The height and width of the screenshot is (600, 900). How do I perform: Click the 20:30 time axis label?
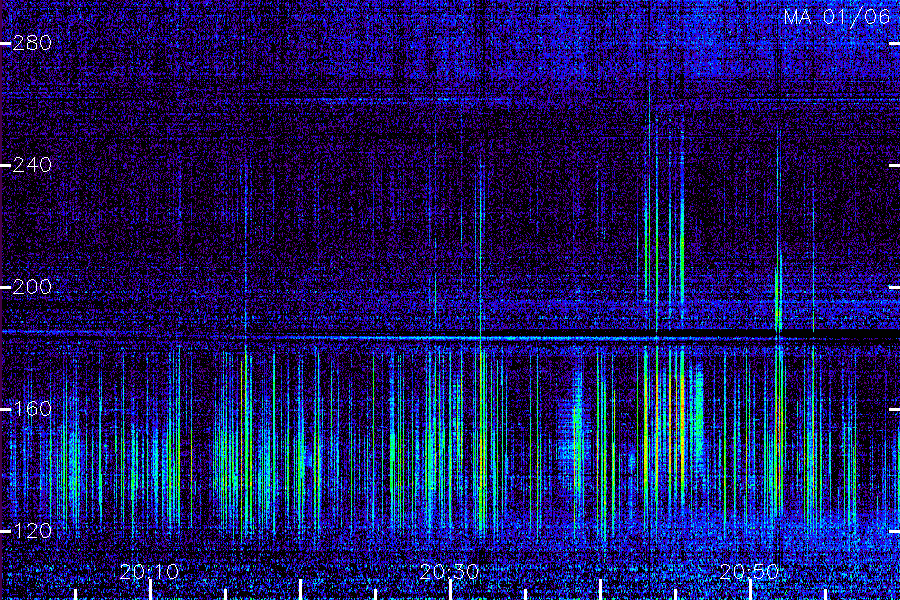point(449,572)
